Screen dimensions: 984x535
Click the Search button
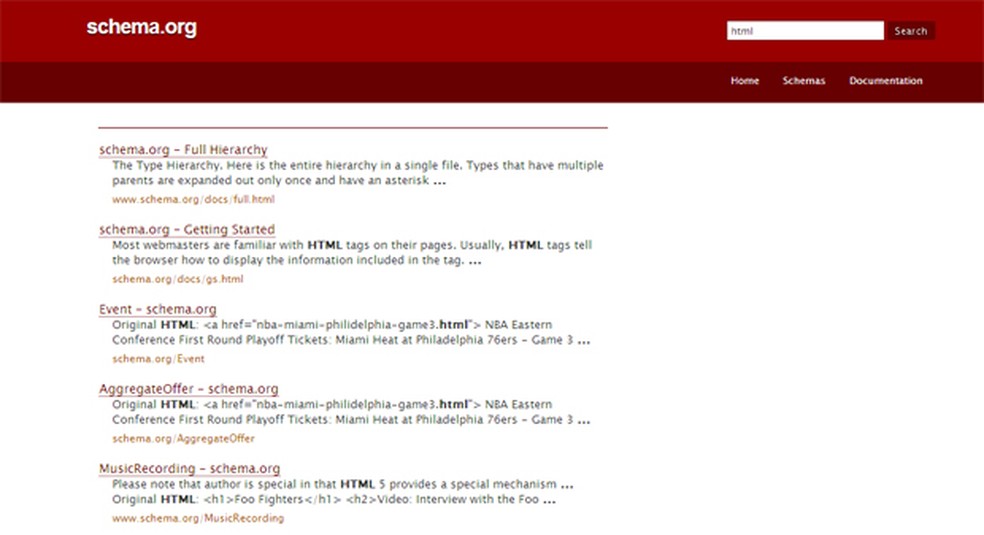coord(911,31)
